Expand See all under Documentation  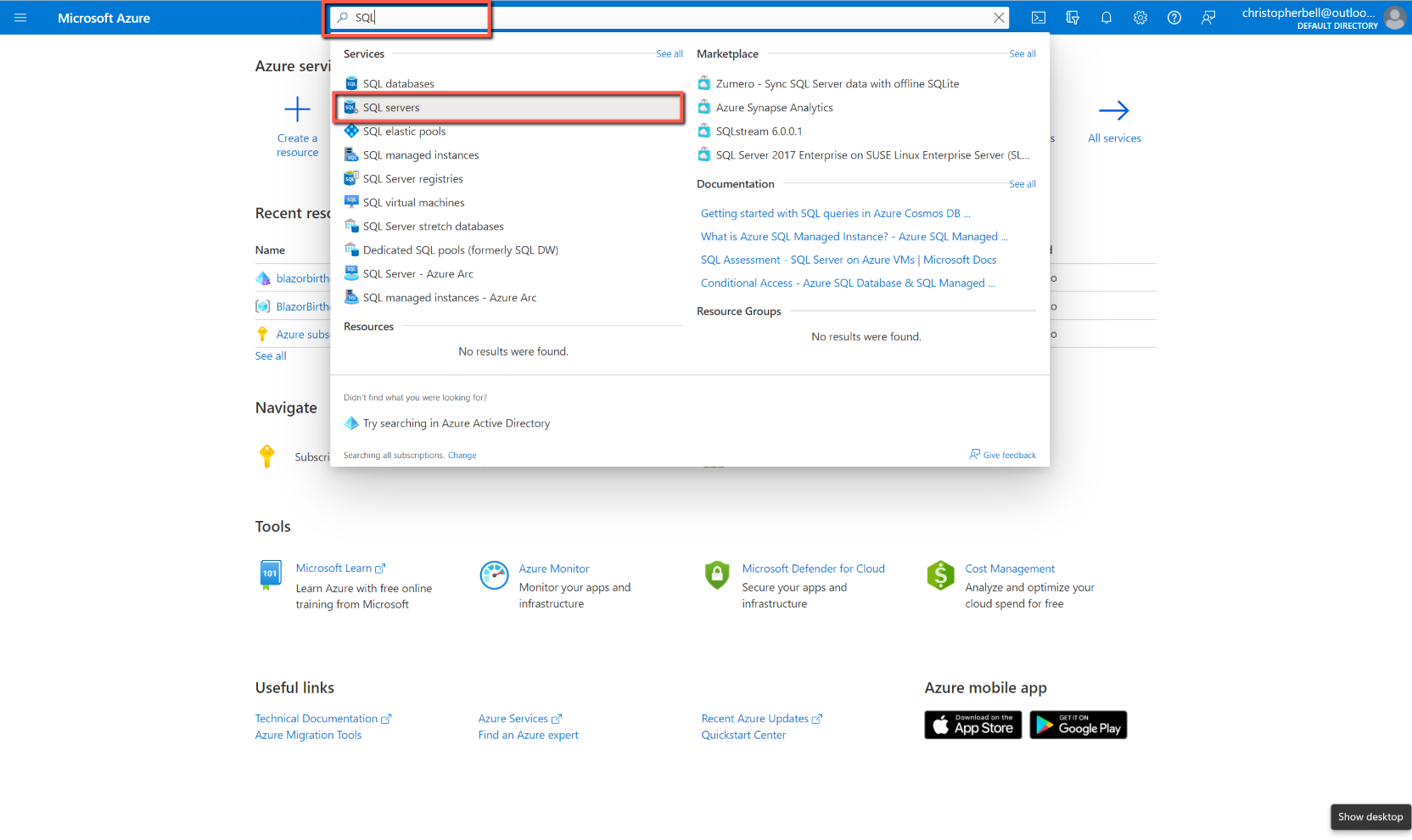[1022, 183]
